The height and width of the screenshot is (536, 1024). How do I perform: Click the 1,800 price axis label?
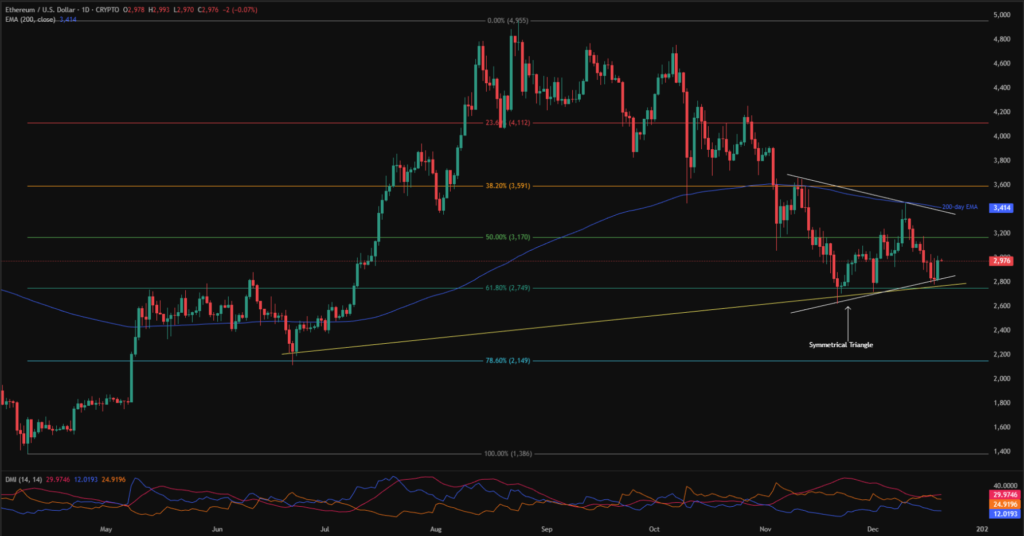1002,403
